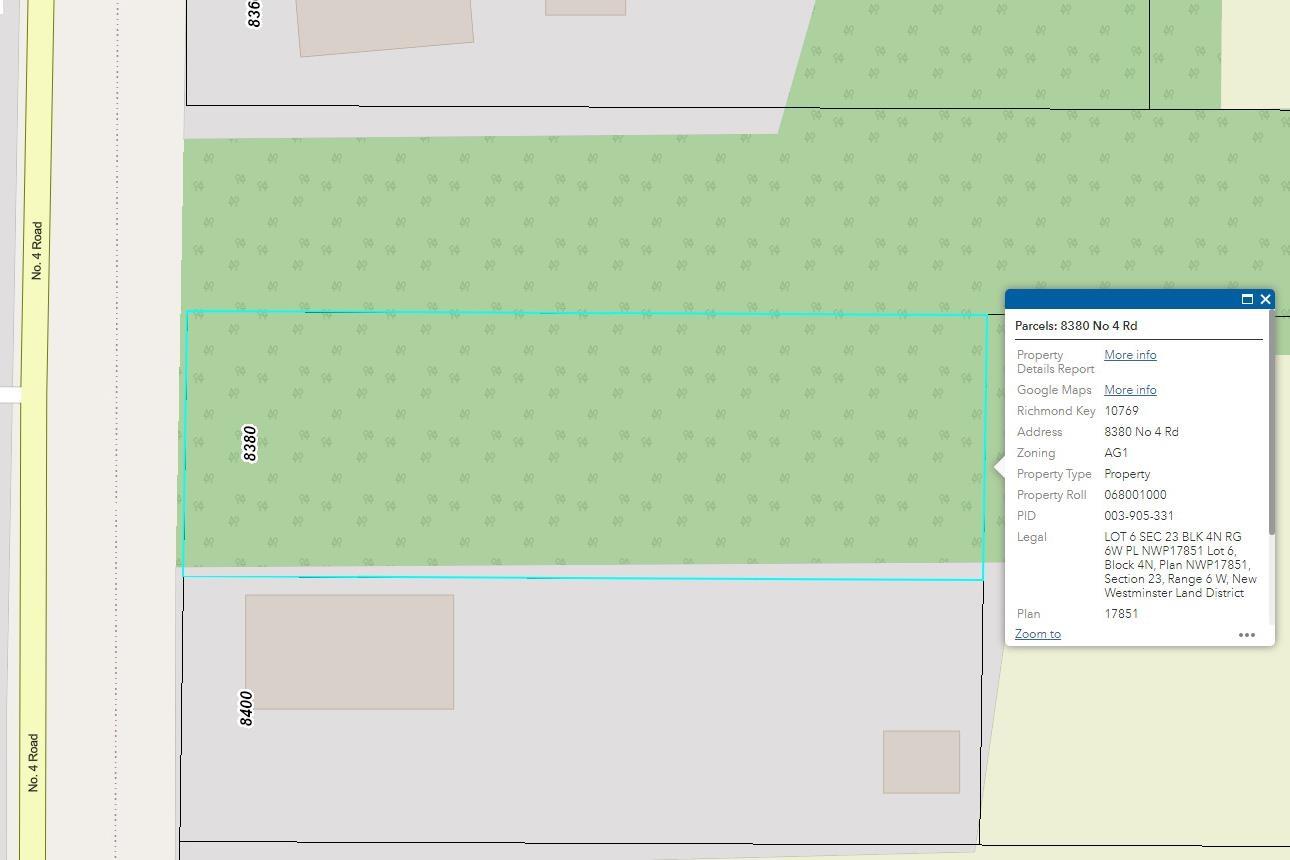Click the Zoom to link

click(1037, 634)
